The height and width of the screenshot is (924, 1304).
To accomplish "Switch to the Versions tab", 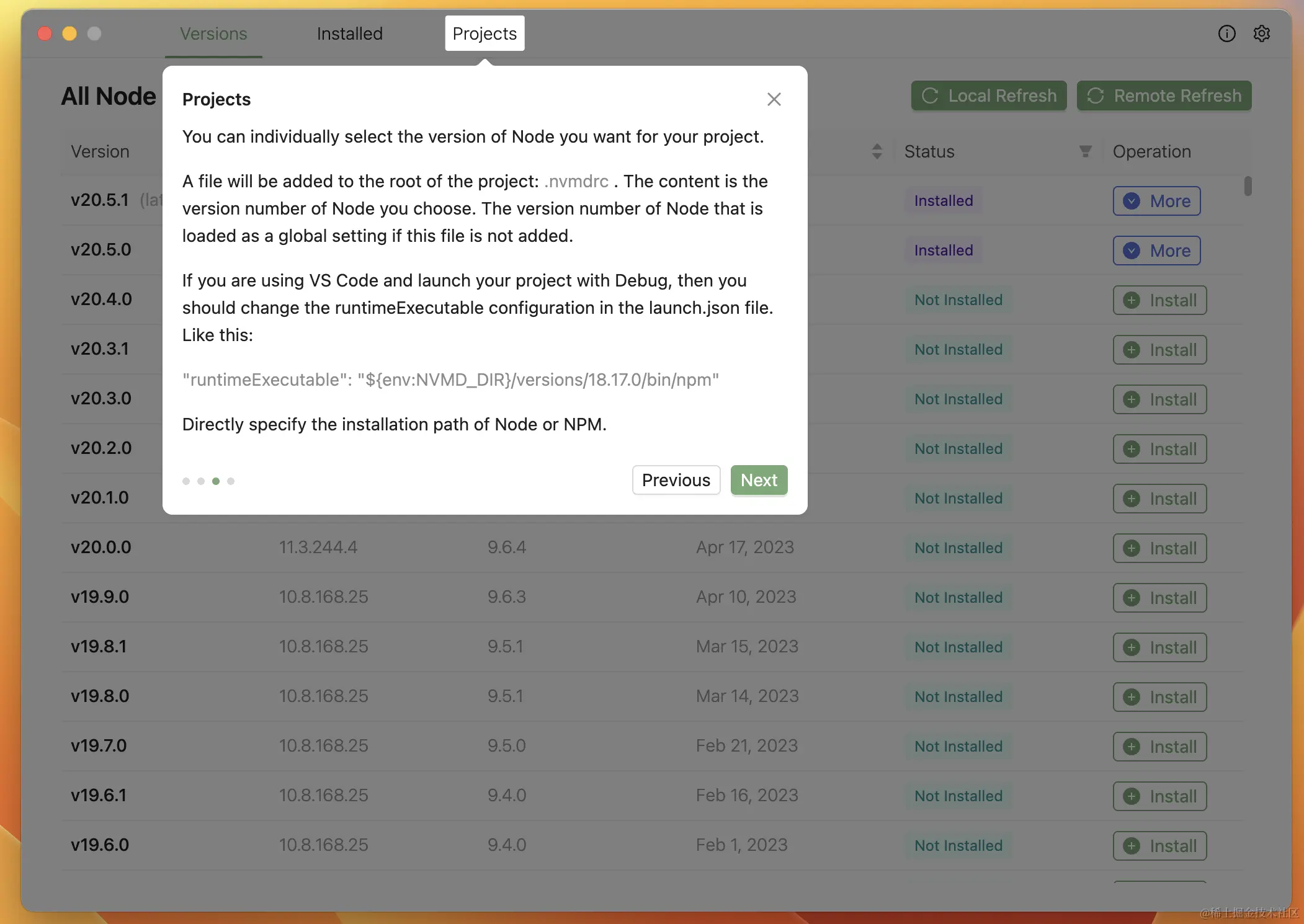I will pyautogui.click(x=213, y=33).
